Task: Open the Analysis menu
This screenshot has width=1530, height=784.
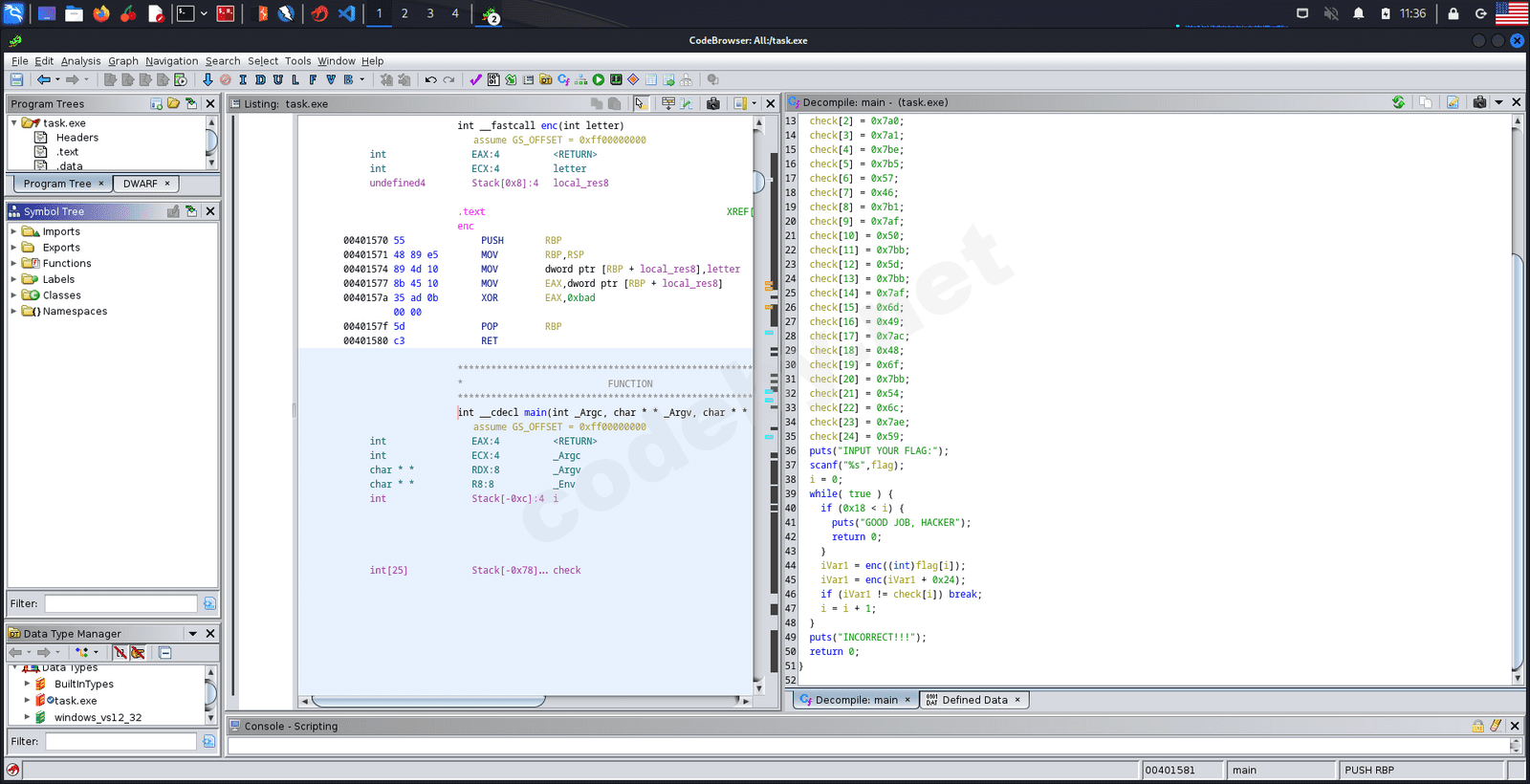Action: coord(80,61)
